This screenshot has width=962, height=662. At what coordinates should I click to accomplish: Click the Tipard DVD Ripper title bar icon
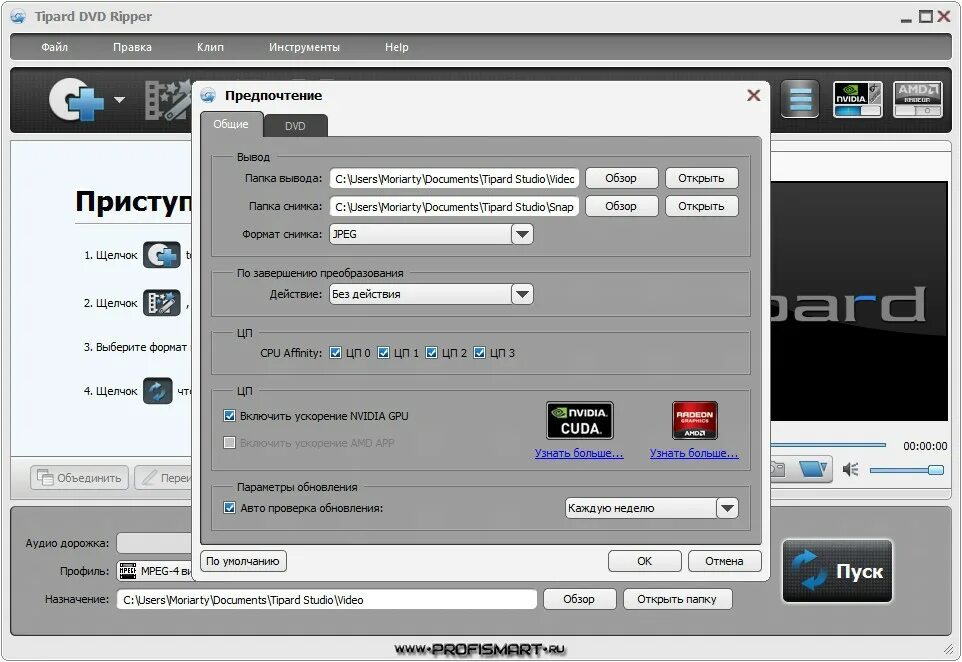(18, 17)
